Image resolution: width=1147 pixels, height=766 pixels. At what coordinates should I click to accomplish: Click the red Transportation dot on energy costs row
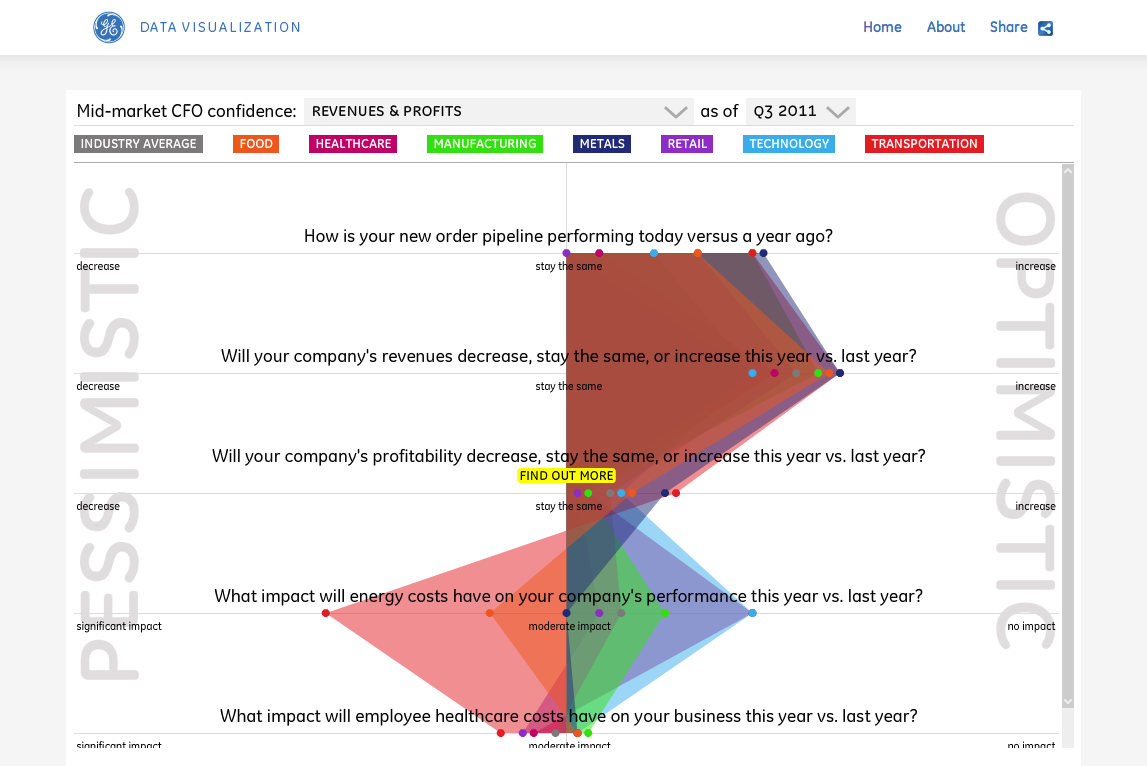[x=326, y=613]
